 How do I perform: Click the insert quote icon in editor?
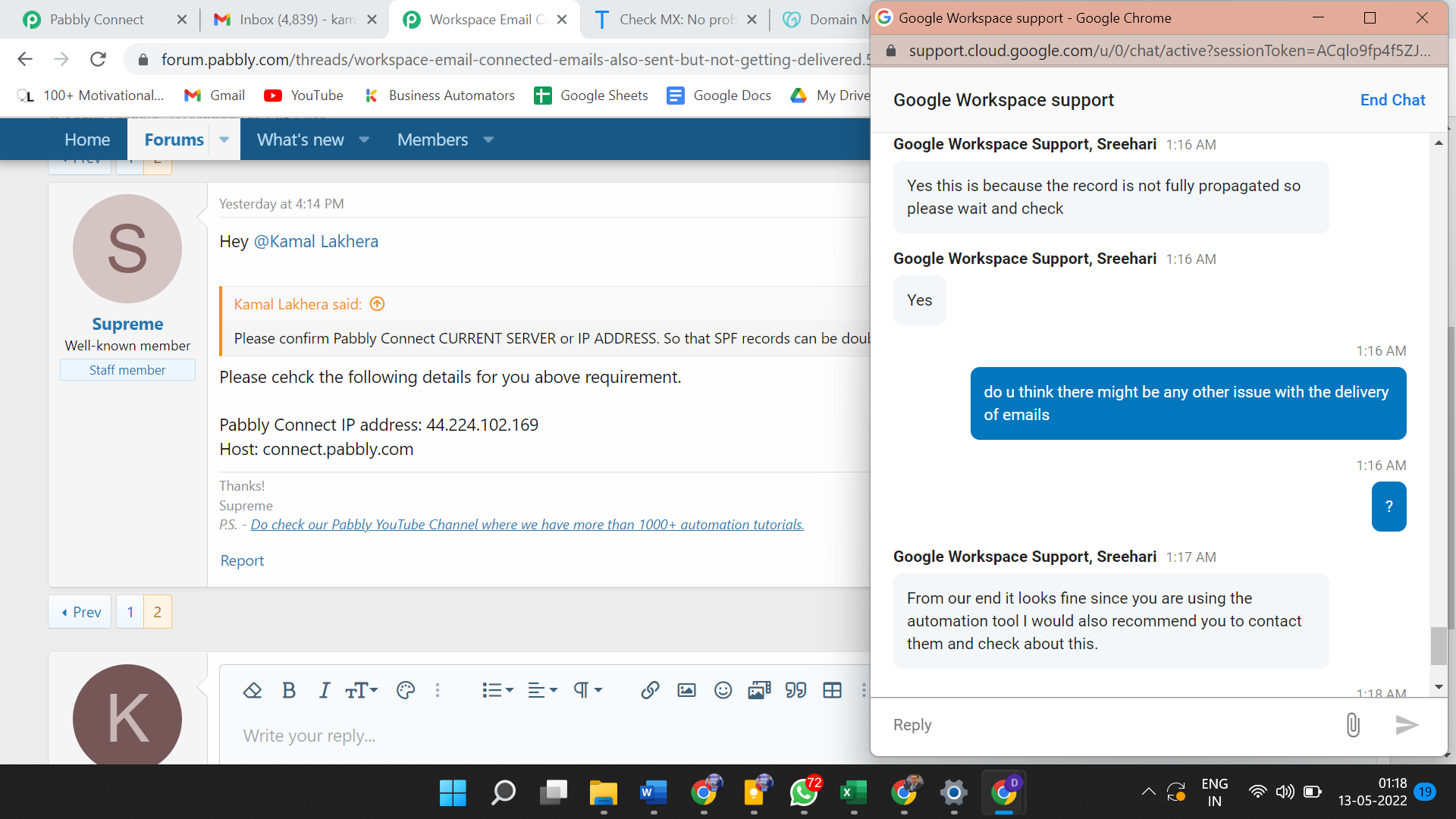pyautogui.click(x=795, y=690)
